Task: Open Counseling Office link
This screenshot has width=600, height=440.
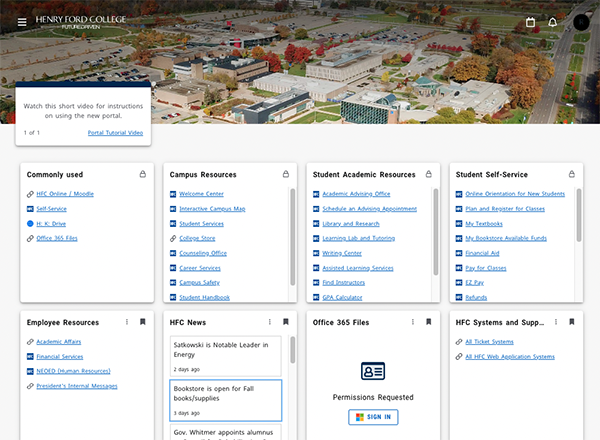Action: pos(203,253)
